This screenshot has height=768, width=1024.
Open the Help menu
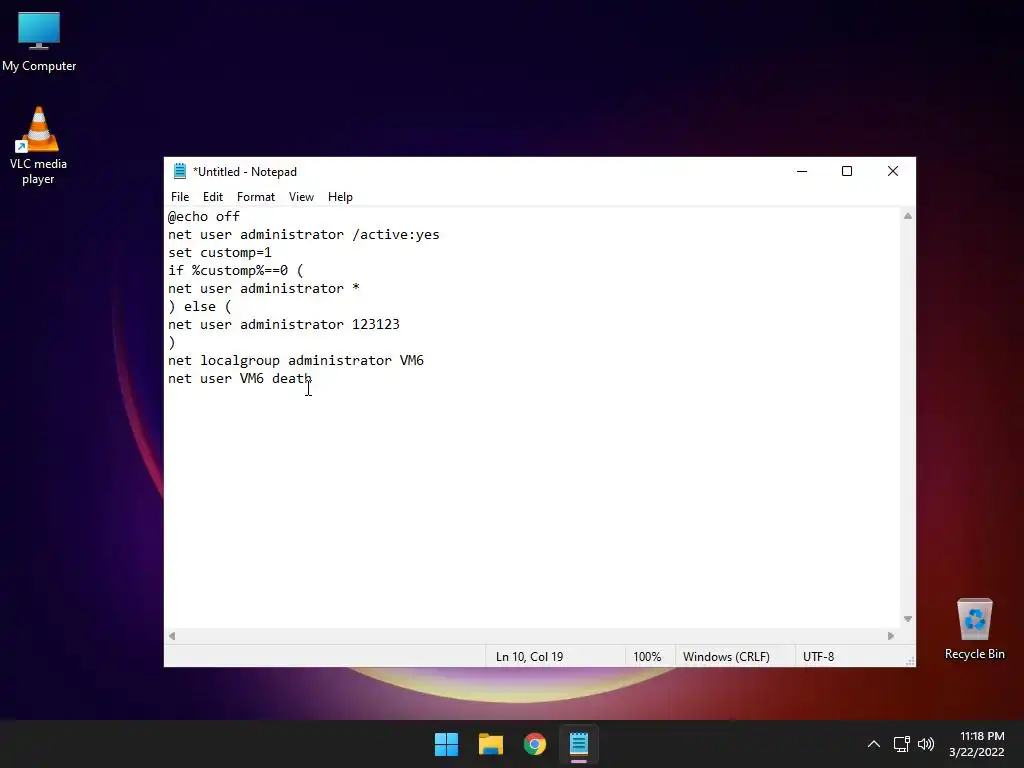click(340, 197)
